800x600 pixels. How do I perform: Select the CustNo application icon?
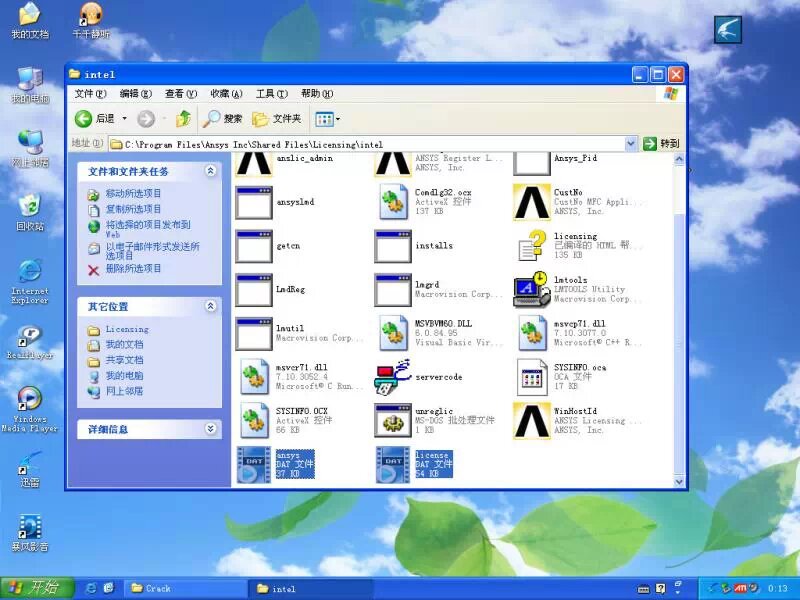pyautogui.click(x=531, y=202)
